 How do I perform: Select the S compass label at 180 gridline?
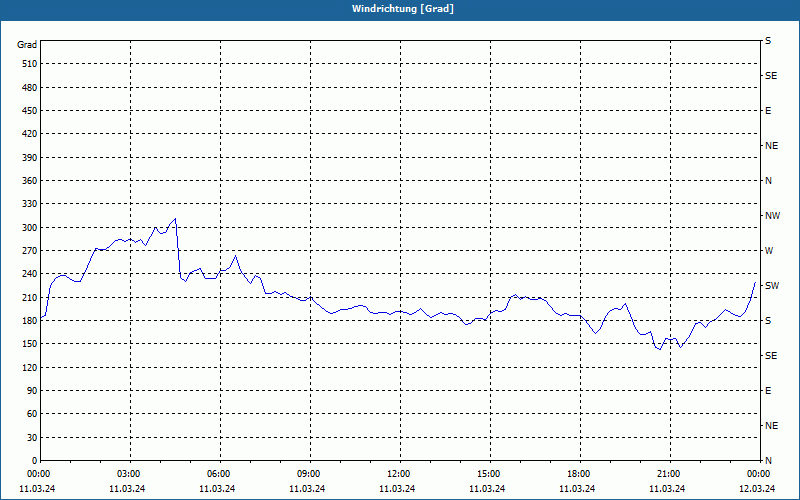click(768, 321)
